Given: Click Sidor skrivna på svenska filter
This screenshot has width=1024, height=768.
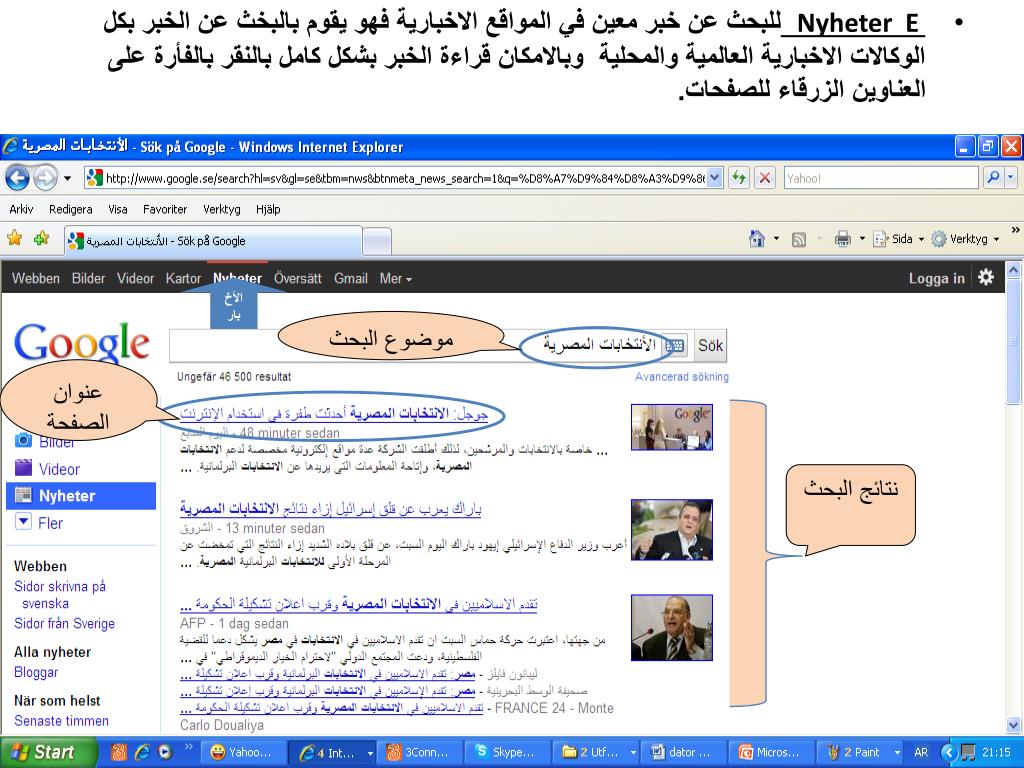Looking at the screenshot, I should click(x=60, y=594).
